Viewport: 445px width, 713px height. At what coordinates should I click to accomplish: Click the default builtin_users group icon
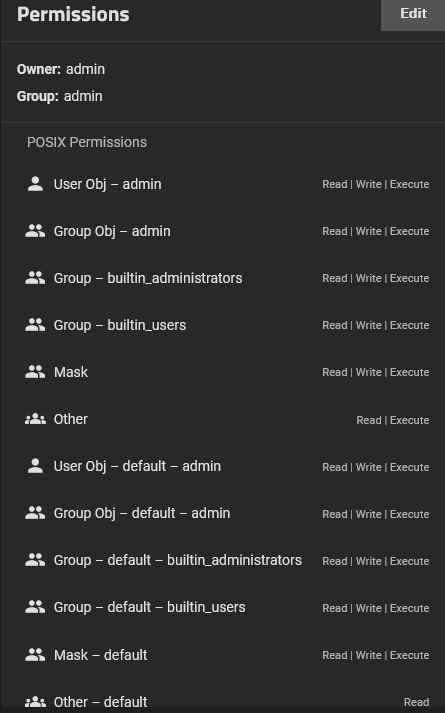35,607
